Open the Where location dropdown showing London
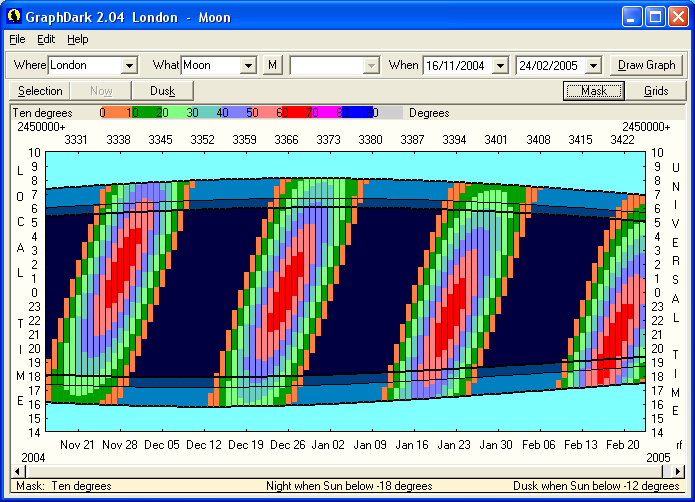This screenshot has height=502, width=695. point(128,66)
